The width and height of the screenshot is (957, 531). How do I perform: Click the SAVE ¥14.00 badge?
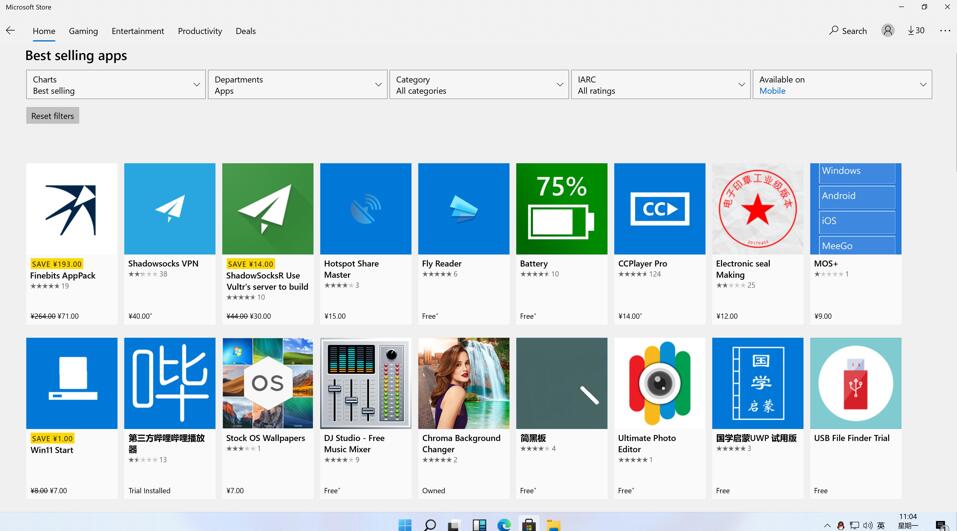pos(250,264)
